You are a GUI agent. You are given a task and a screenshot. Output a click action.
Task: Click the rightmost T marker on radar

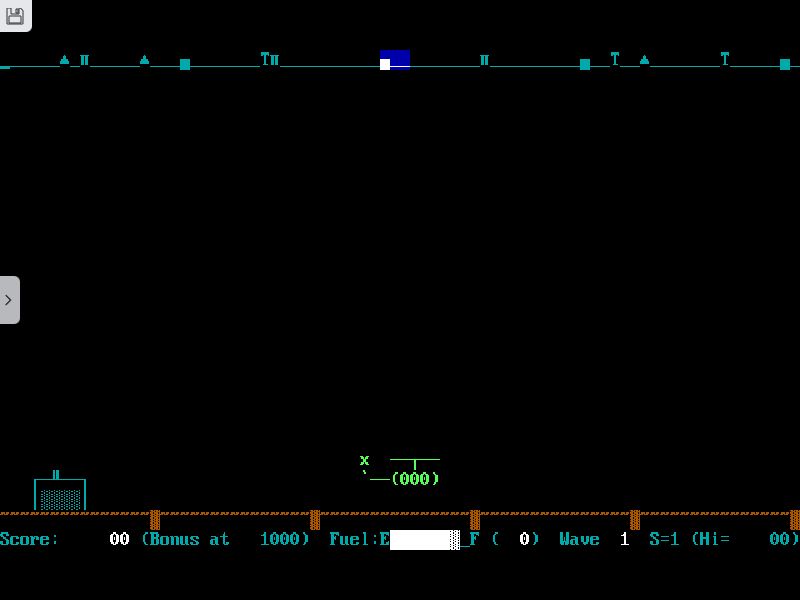coord(725,59)
